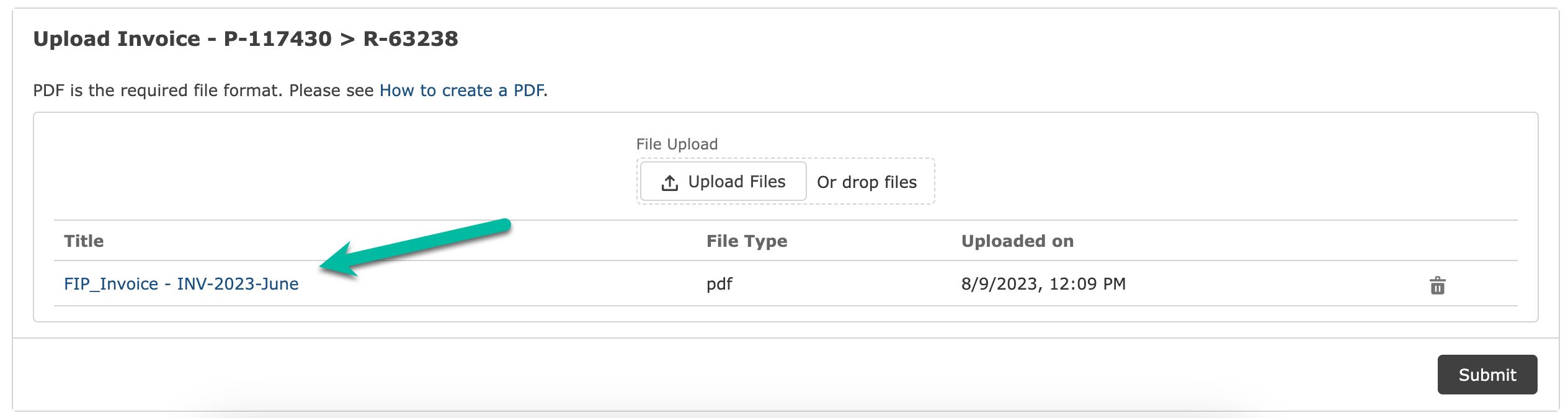Select the Title column header
This screenshot has height=418, width=1568.
[x=84, y=241]
